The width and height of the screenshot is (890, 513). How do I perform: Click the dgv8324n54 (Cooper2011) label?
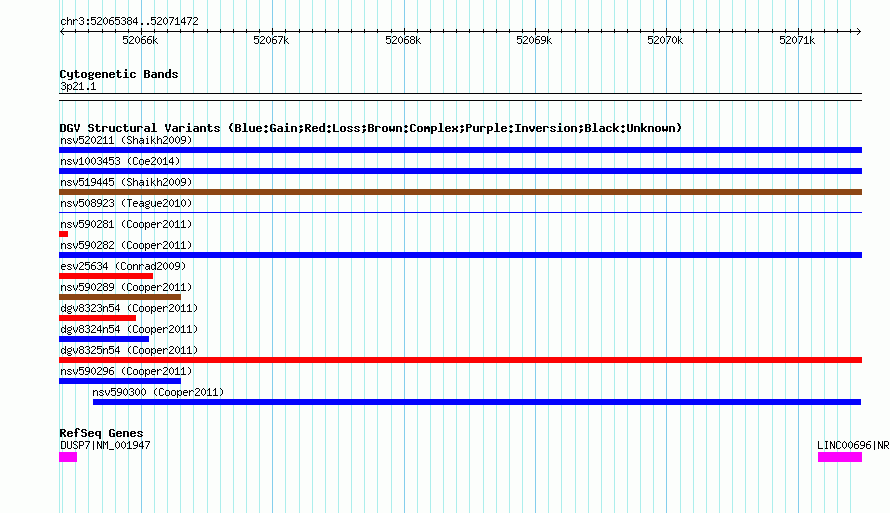click(129, 329)
